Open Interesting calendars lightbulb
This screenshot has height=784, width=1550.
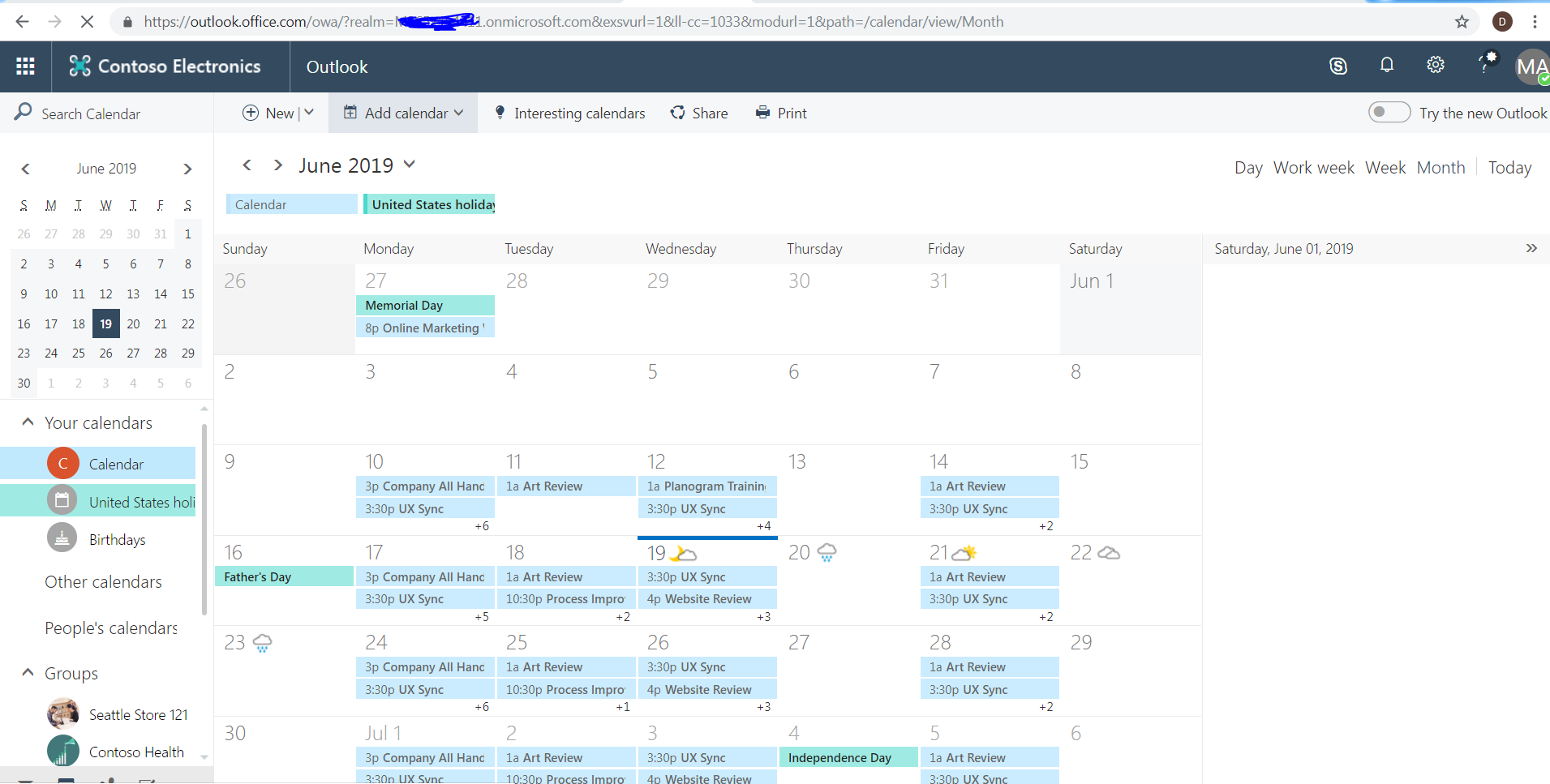[500, 113]
